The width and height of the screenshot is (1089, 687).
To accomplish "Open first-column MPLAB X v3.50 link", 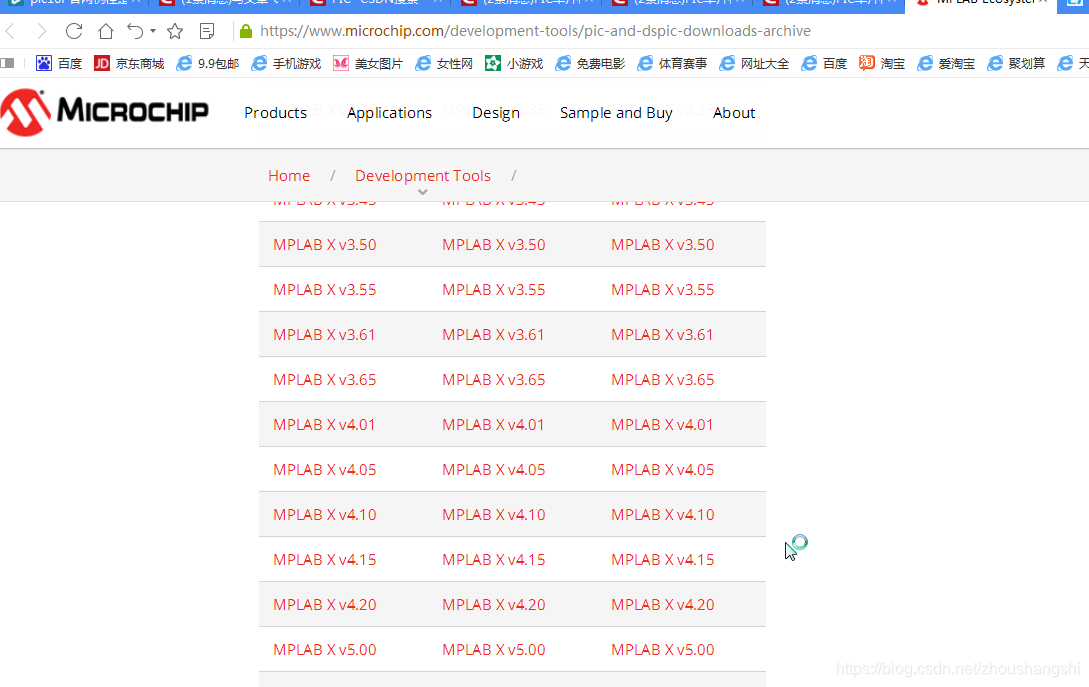I will (324, 245).
